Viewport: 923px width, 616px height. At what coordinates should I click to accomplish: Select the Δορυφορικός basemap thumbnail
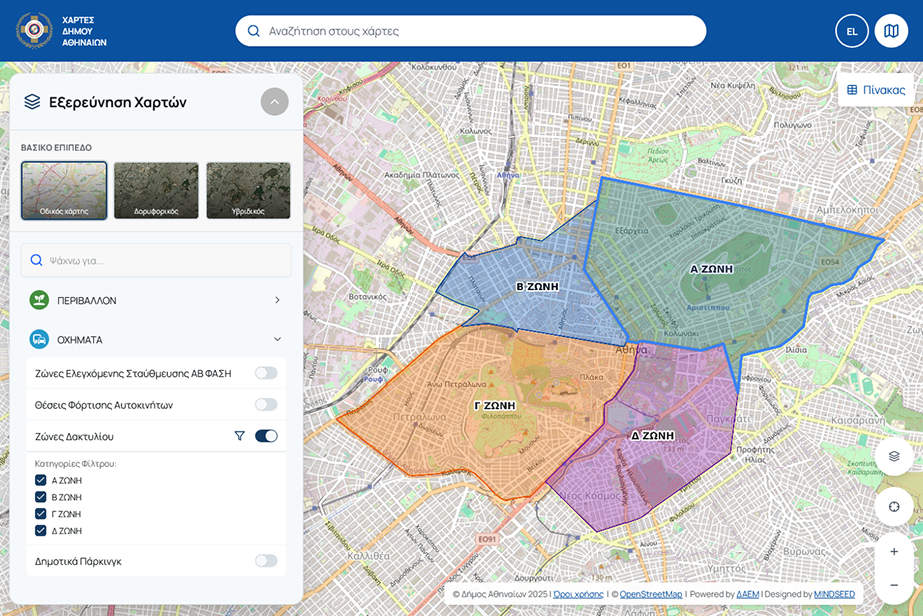click(x=156, y=191)
